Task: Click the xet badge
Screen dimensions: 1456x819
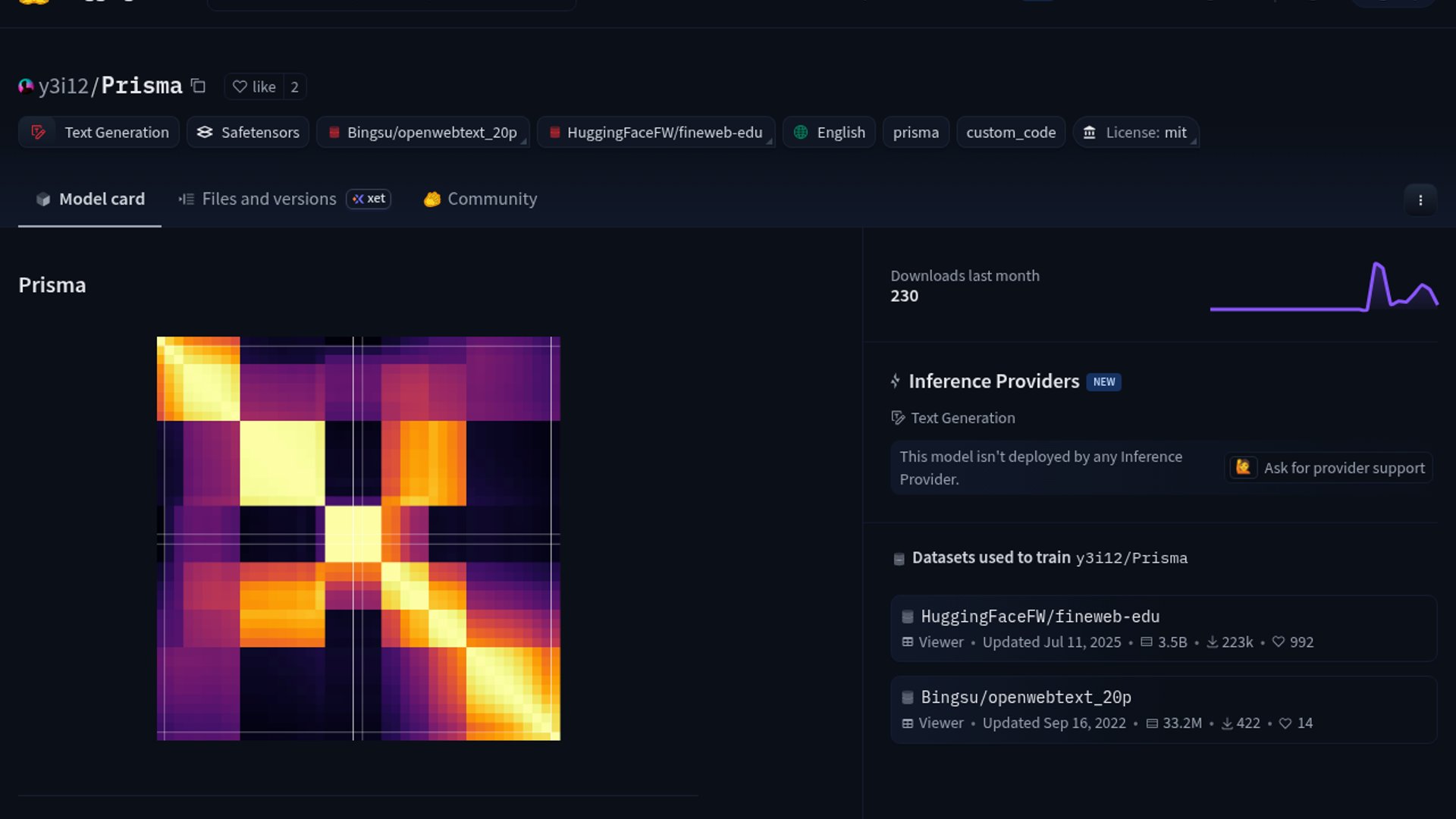Action: 369,199
